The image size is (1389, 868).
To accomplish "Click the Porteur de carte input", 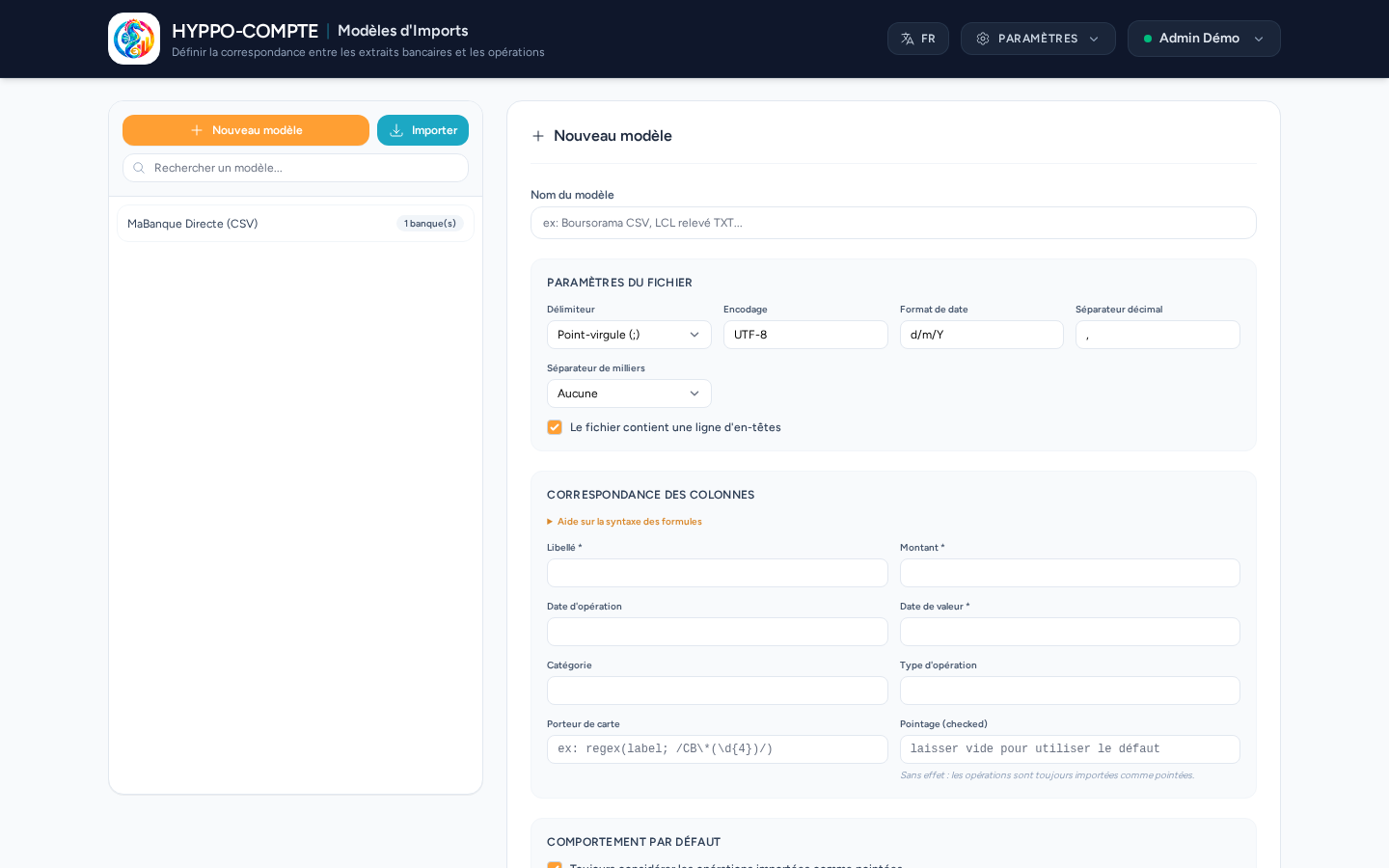I will click(x=718, y=749).
